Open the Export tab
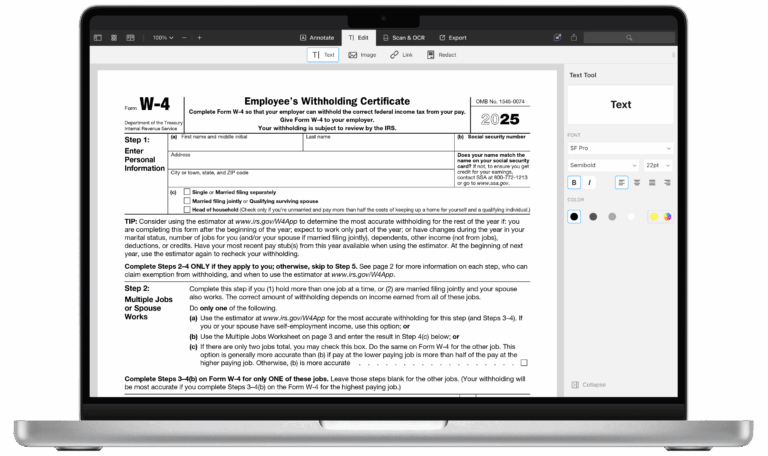The image size is (768, 456). [x=453, y=38]
